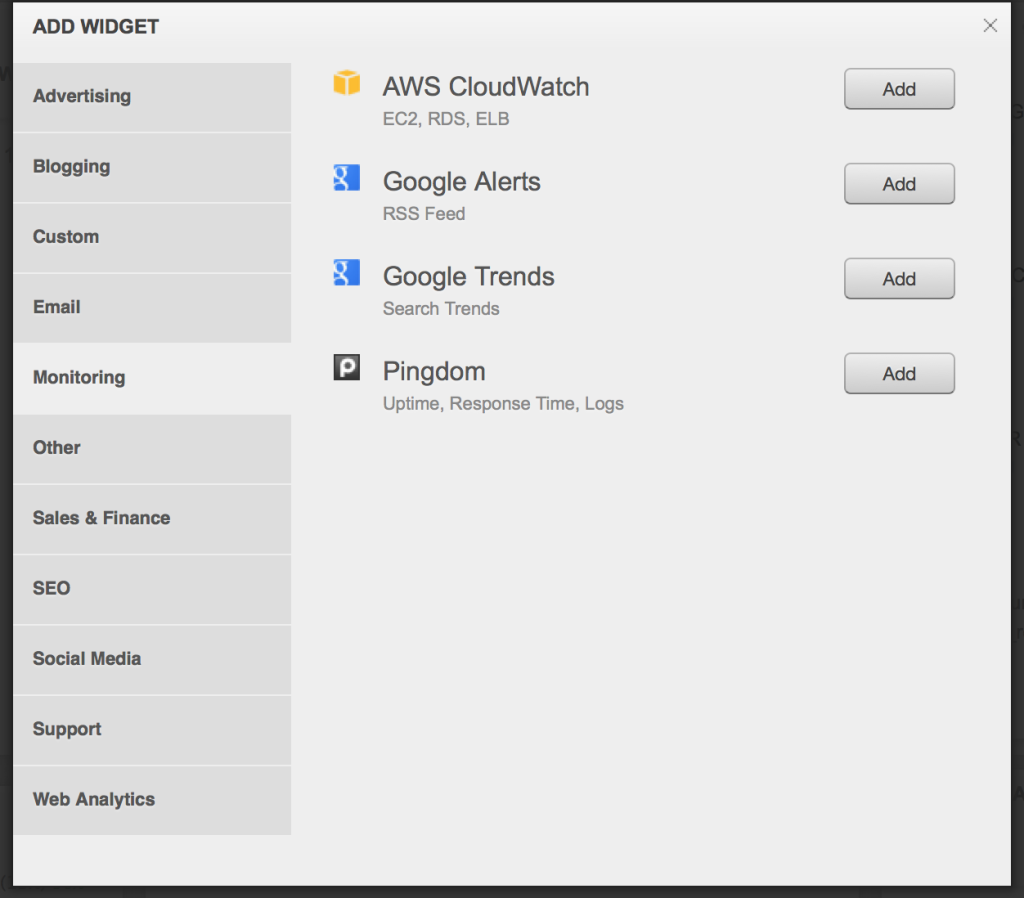The height and width of the screenshot is (898, 1024).
Task: Open the Advertising category
Action: coord(152,97)
